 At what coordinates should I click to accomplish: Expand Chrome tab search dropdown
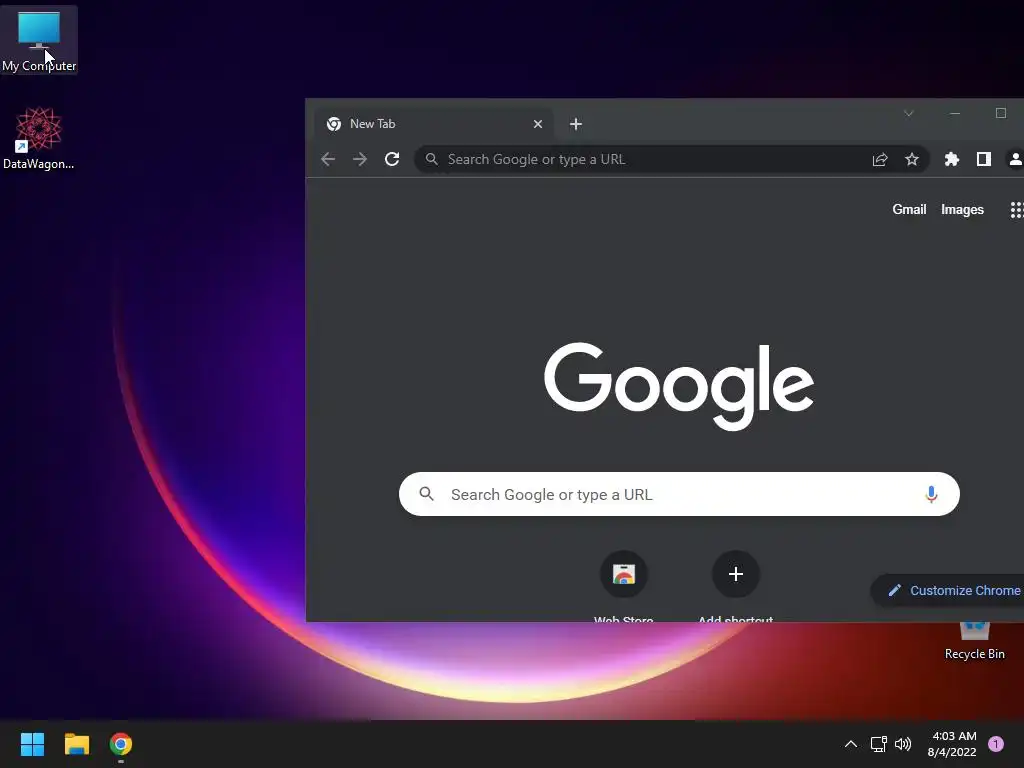coord(908,114)
